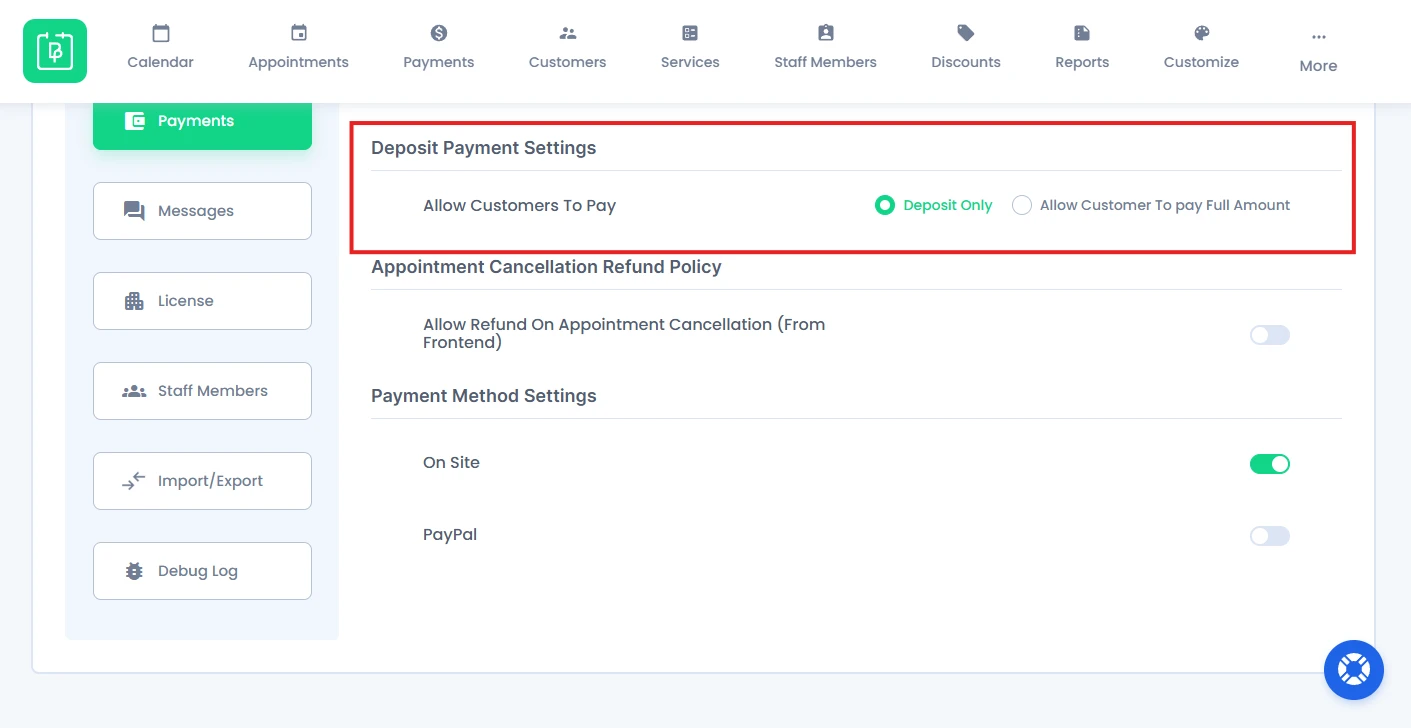
Task: Click the Appointments calendar icon
Action: pos(299,33)
